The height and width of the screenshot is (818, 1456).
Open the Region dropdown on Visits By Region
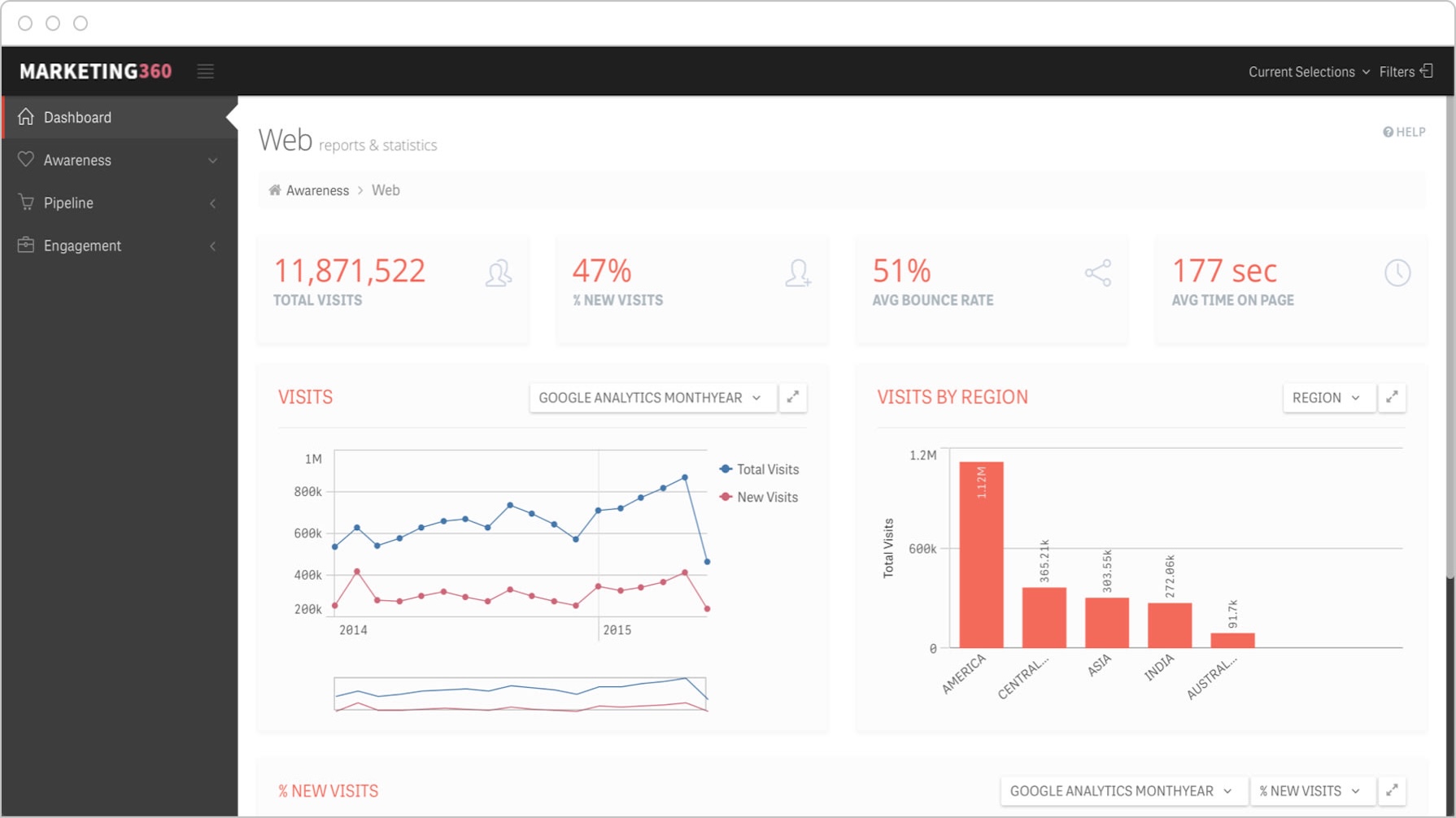click(x=1328, y=398)
